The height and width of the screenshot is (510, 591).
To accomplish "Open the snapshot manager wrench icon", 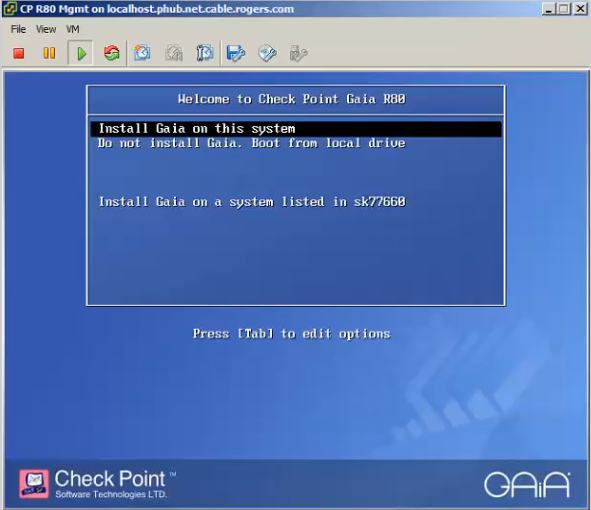I will (x=205, y=53).
